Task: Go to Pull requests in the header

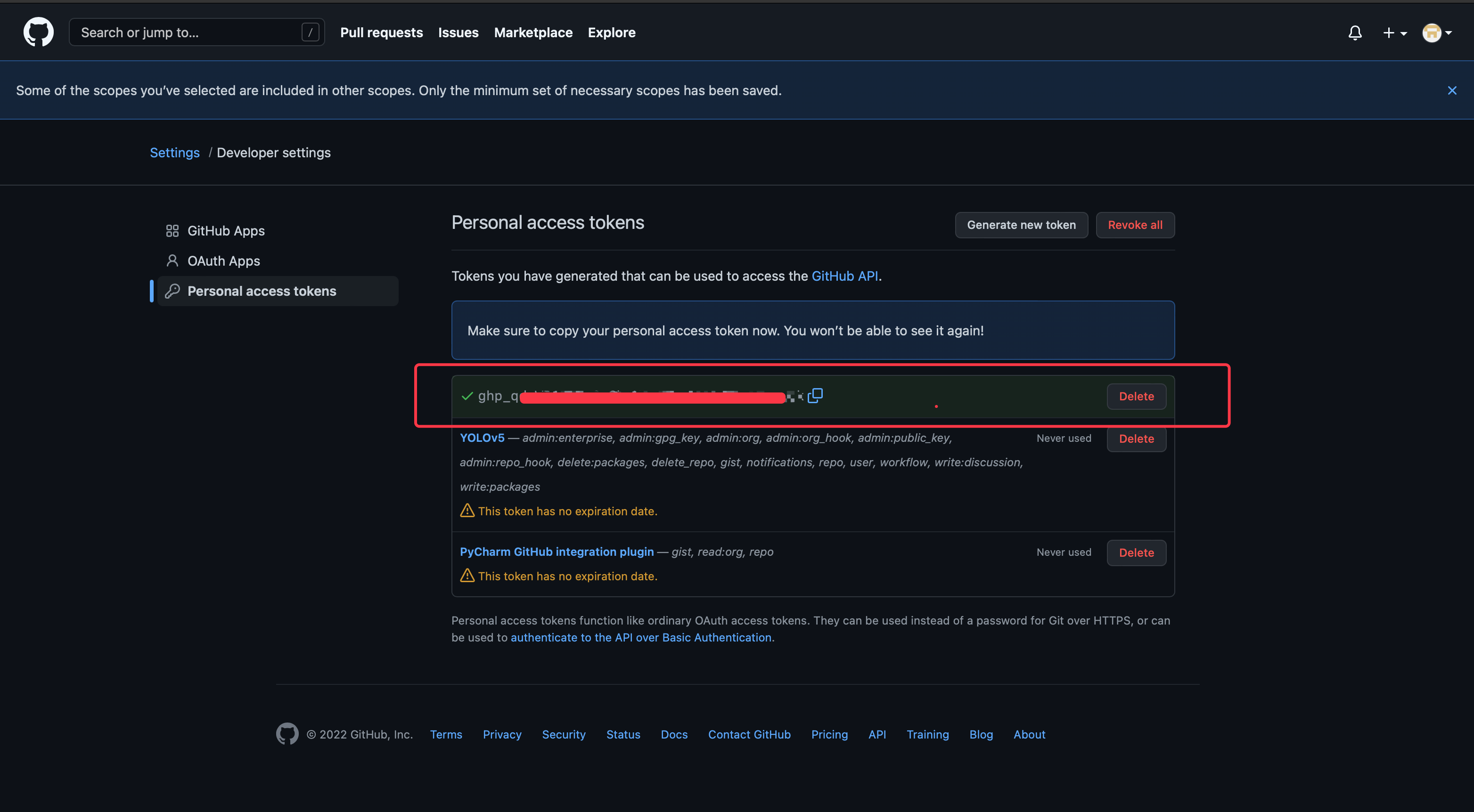Action: (x=381, y=32)
